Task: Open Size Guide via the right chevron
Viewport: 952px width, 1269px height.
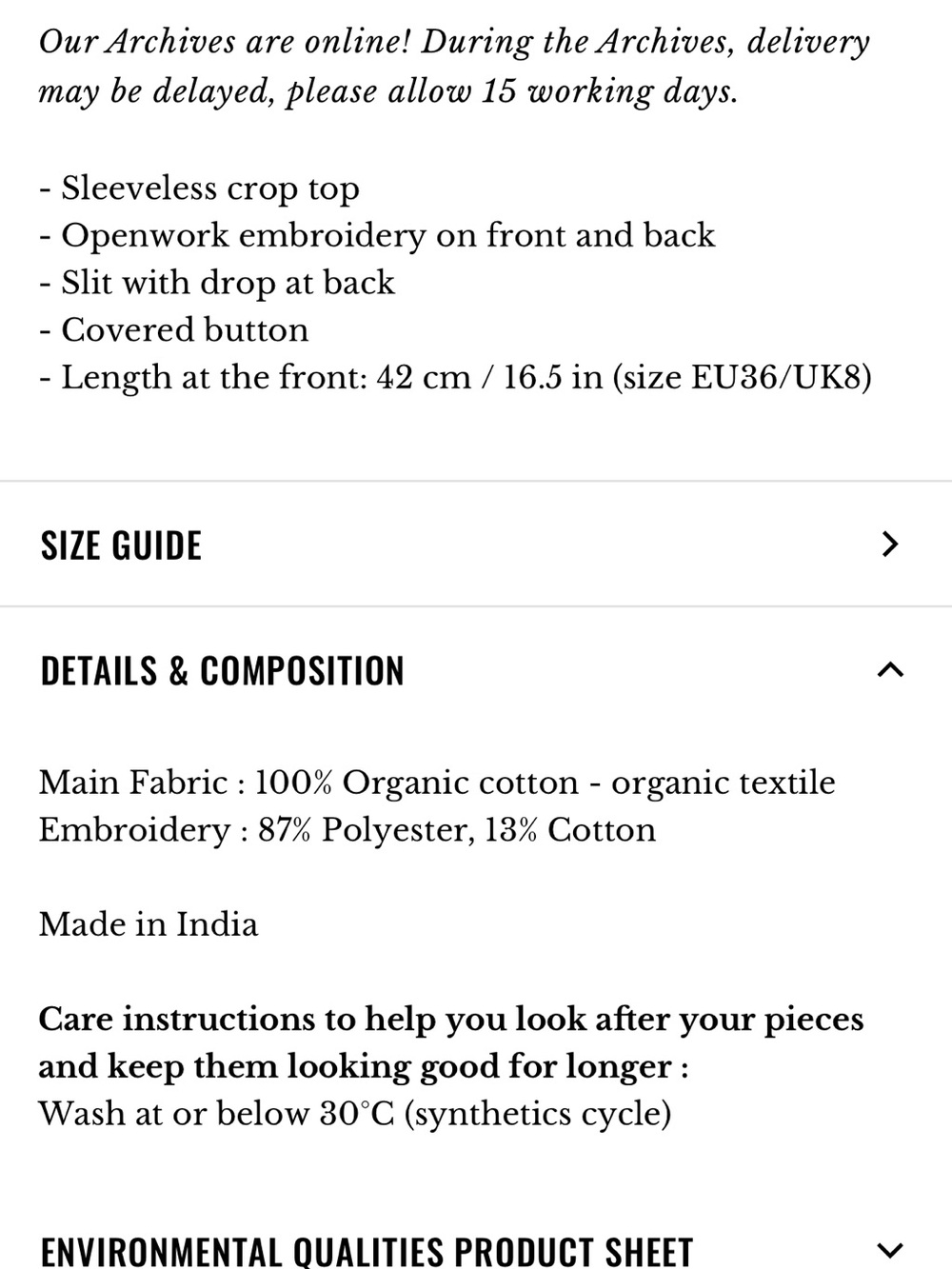Action: tap(889, 545)
